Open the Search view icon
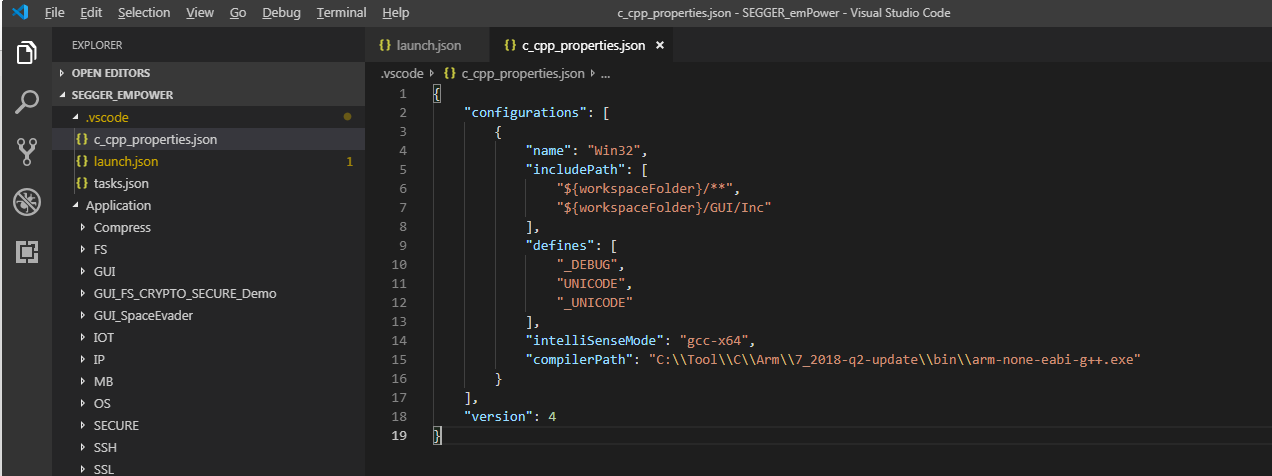This screenshot has height=476, width=1272. point(26,101)
